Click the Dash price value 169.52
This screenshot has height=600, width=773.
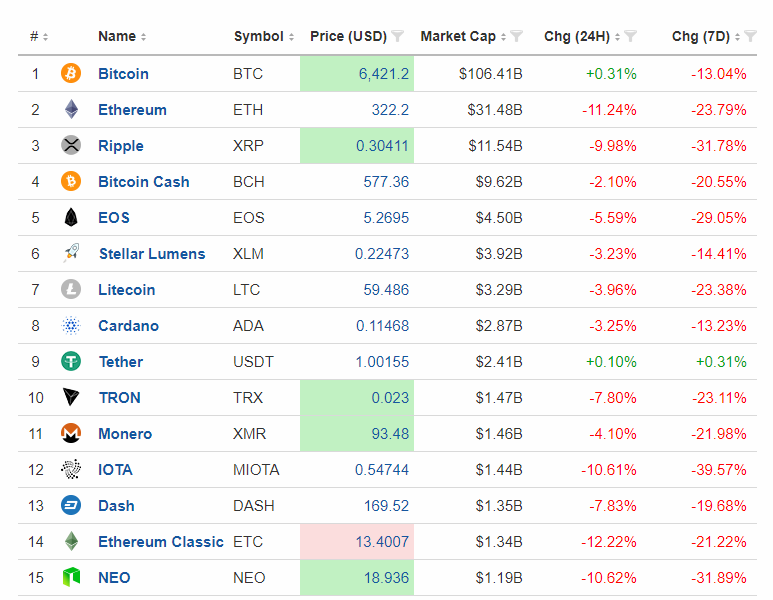(388, 505)
